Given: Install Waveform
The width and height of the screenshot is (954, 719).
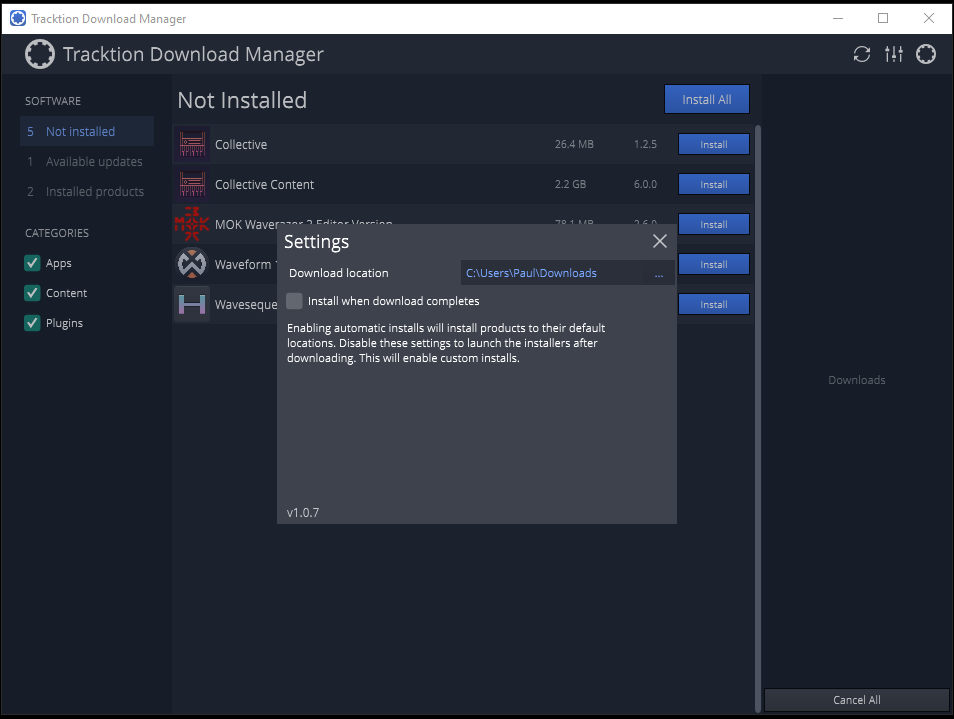Looking at the screenshot, I should [x=714, y=265].
